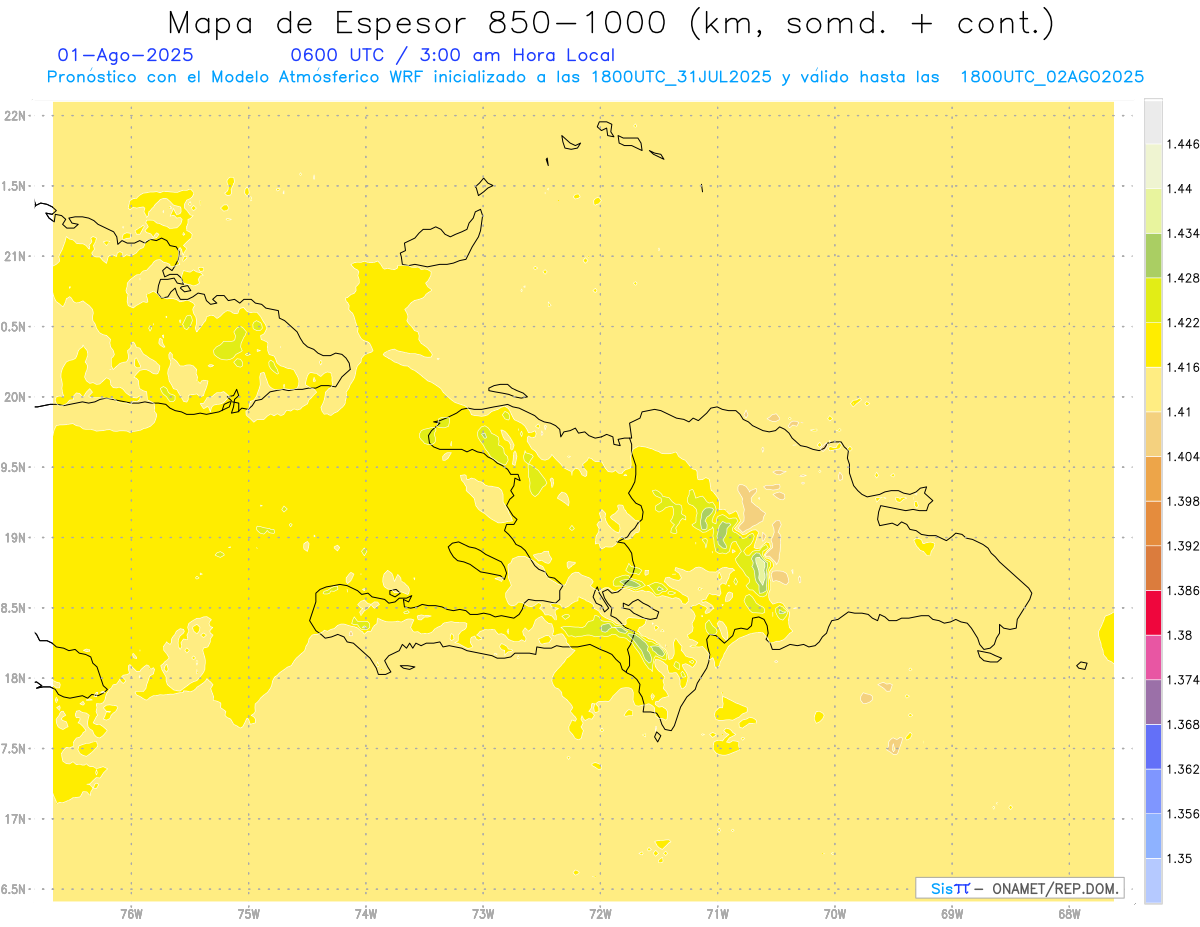Click the legend value '1.44'
Viewport: 1200px width, 927px height.
pyautogui.click(x=1179, y=188)
